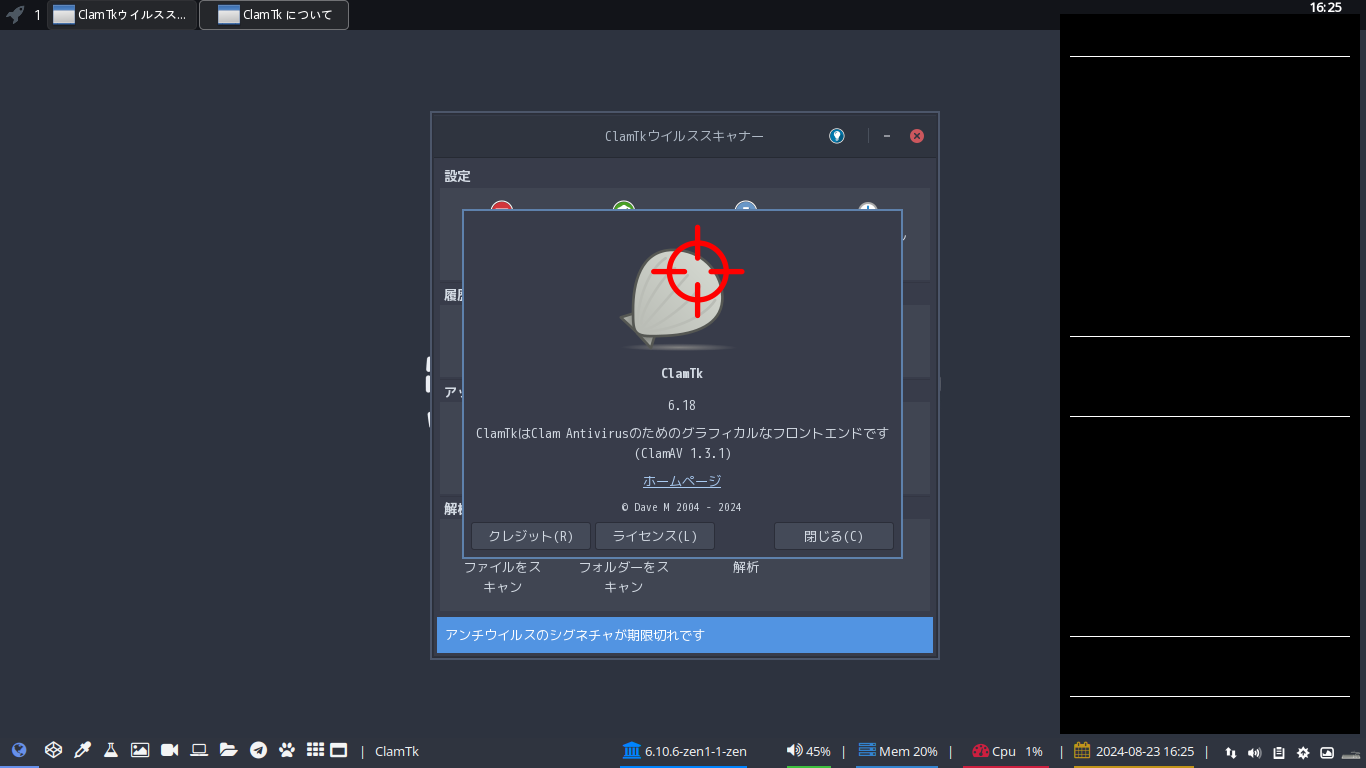Switch to the ClamTkウイルススキャナー window tab
1366x768 pixels.
click(120, 15)
